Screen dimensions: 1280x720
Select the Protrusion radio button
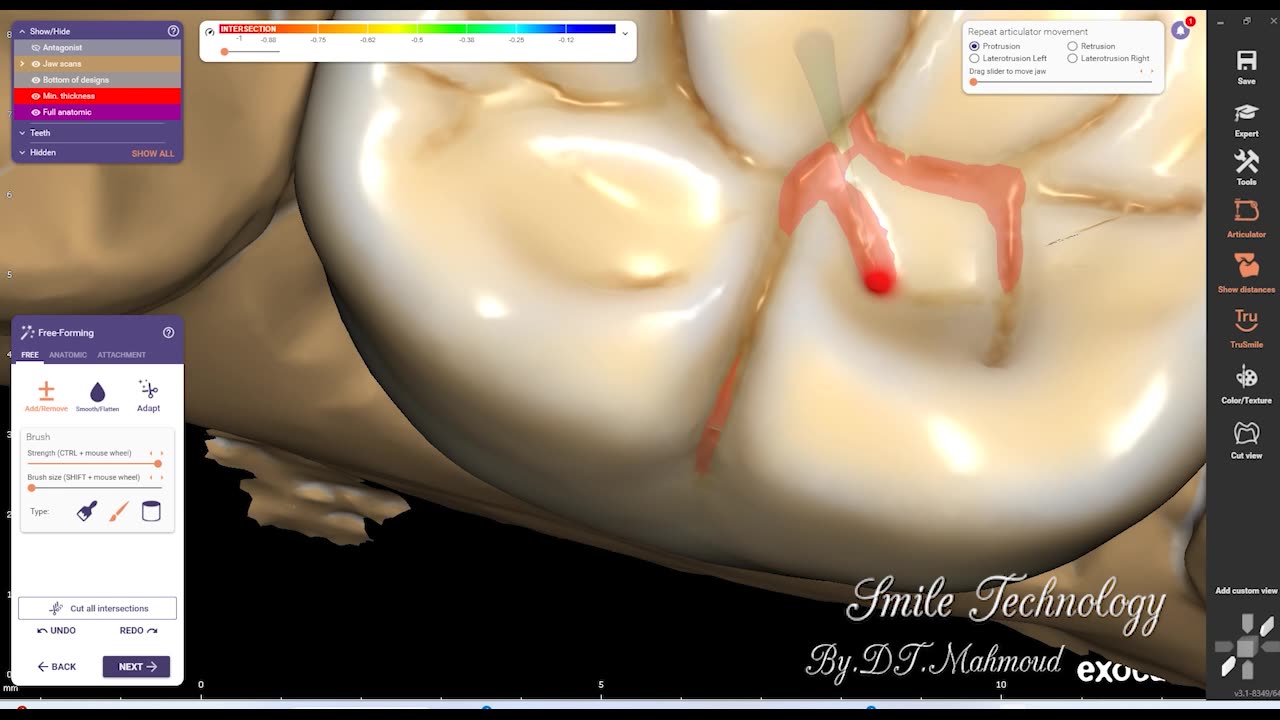tap(974, 46)
